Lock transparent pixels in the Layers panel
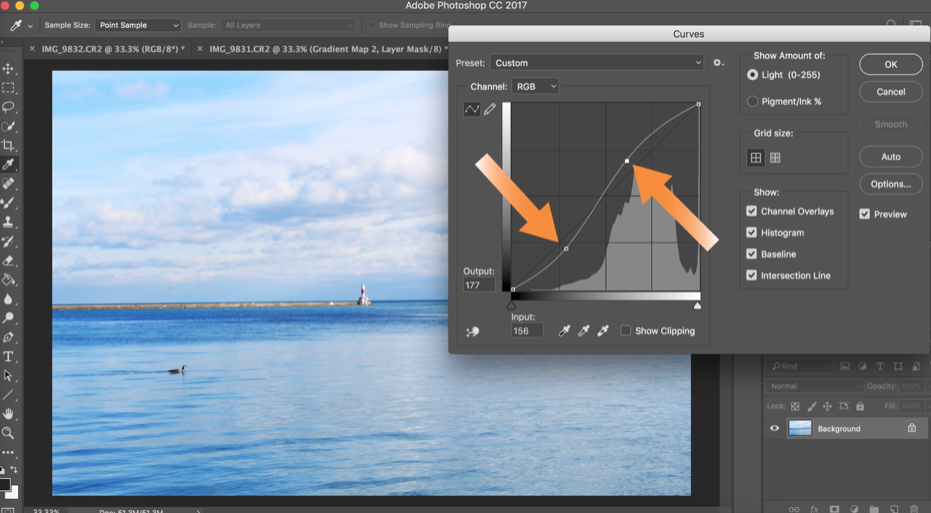 click(x=795, y=406)
